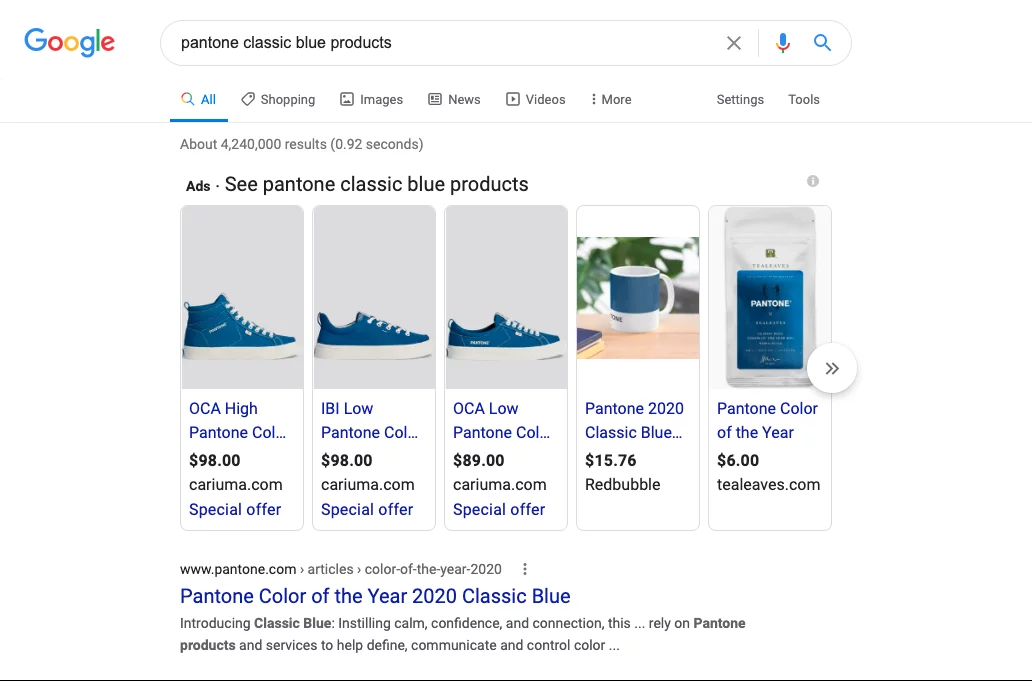Click the $98.00 price of OCA High
The height and width of the screenshot is (681, 1032).
(215, 461)
